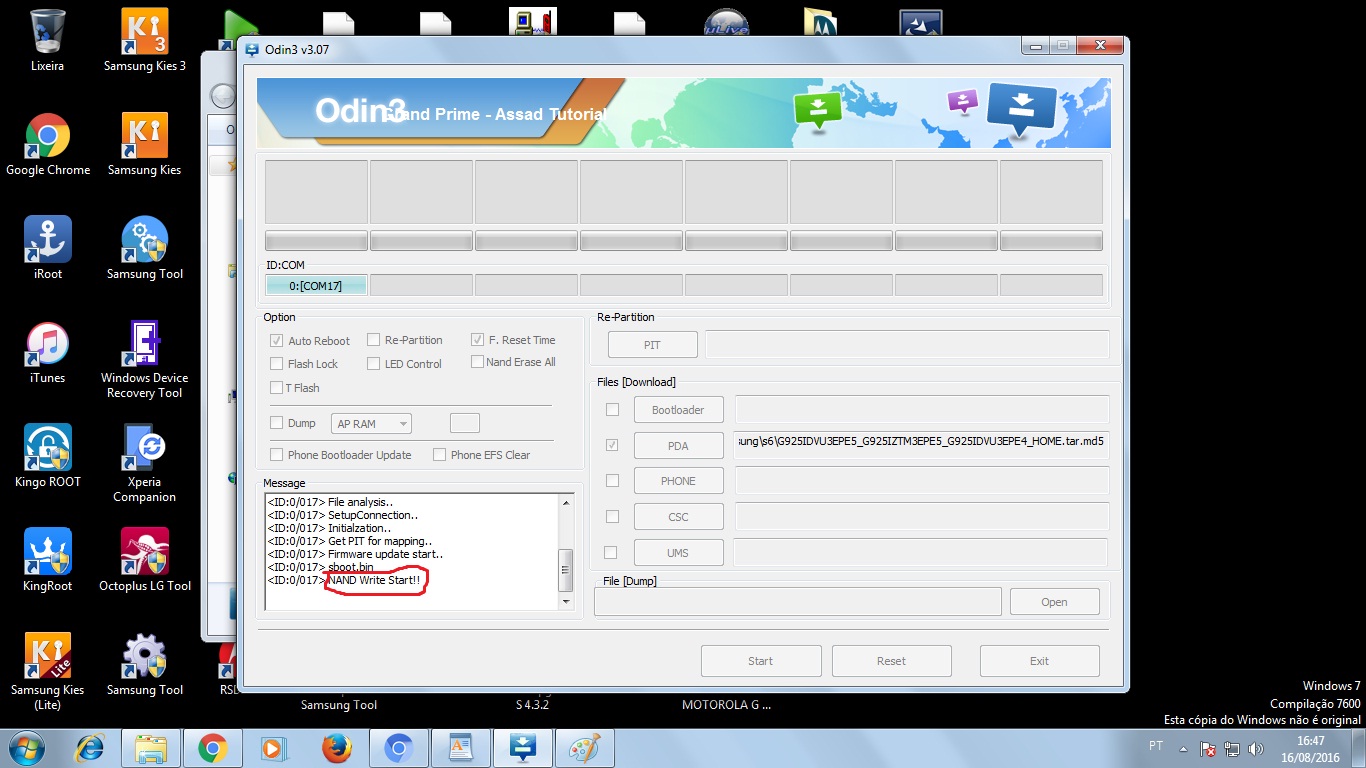Open Paint from the taskbar
Screen dimensions: 1366x768
tap(584, 748)
